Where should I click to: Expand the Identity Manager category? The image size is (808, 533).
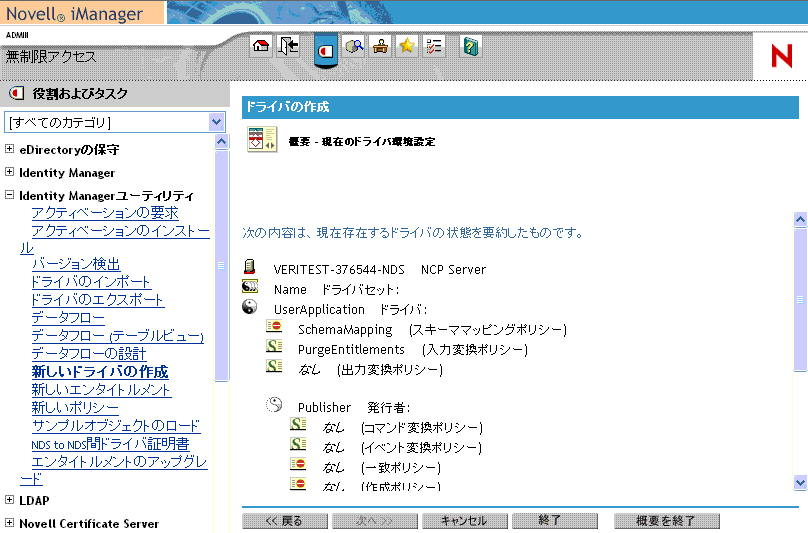(x=9, y=172)
